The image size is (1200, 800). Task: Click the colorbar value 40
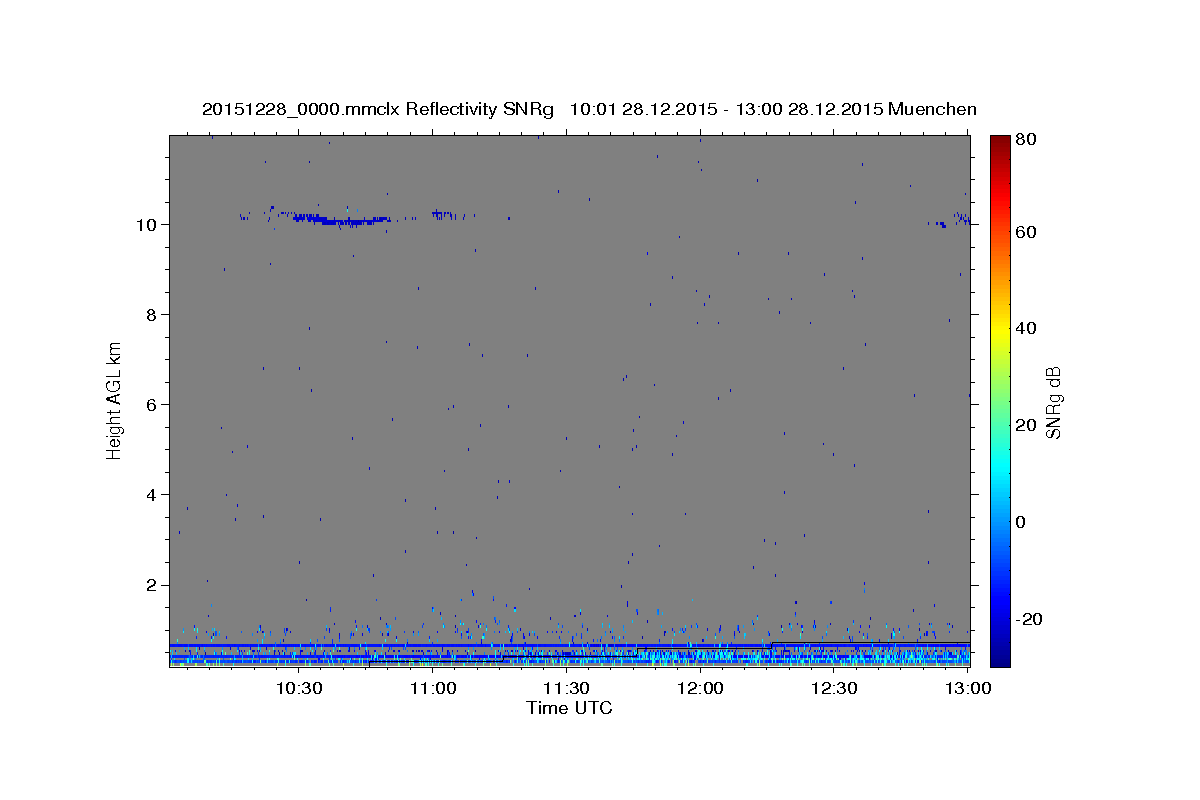1027,328
